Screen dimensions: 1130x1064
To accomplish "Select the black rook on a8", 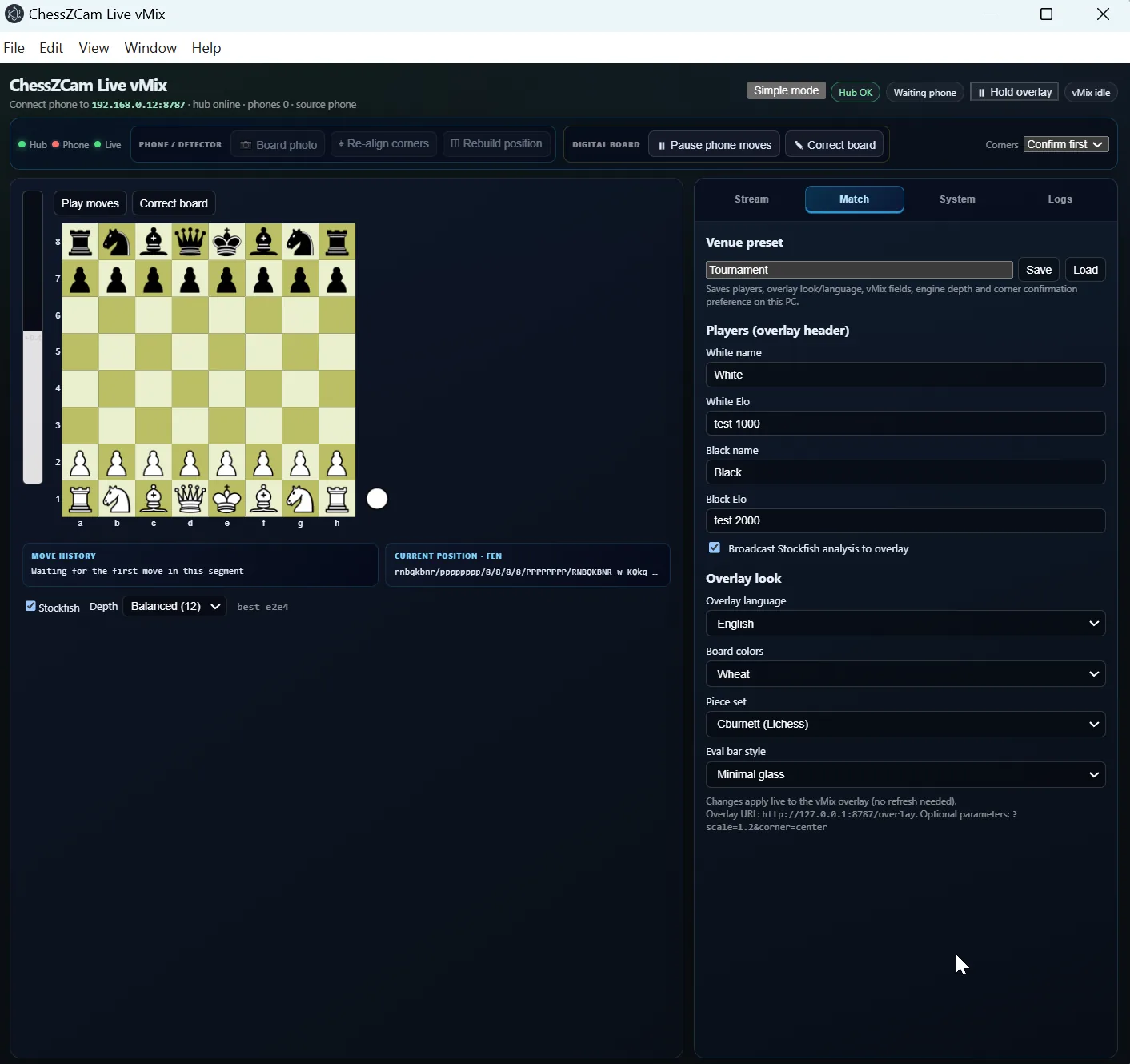I will 80,242.
